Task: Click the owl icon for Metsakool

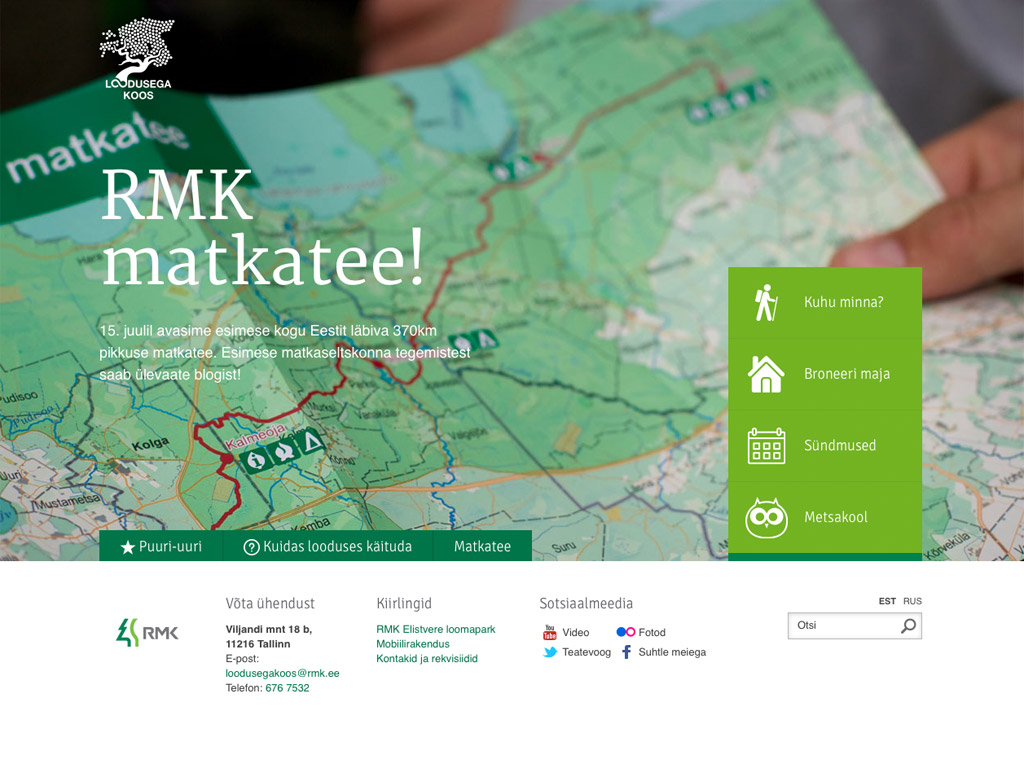Action: (766, 518)
